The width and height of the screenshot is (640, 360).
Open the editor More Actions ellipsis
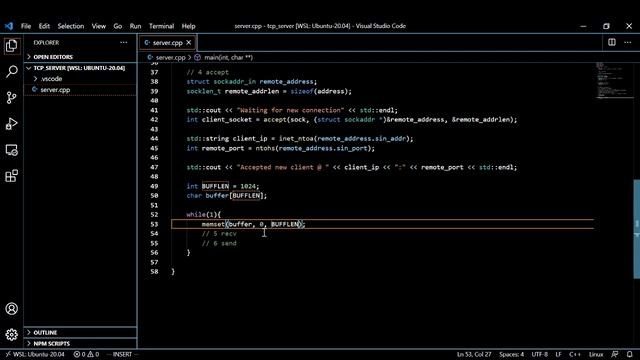(x=628, y=42)
